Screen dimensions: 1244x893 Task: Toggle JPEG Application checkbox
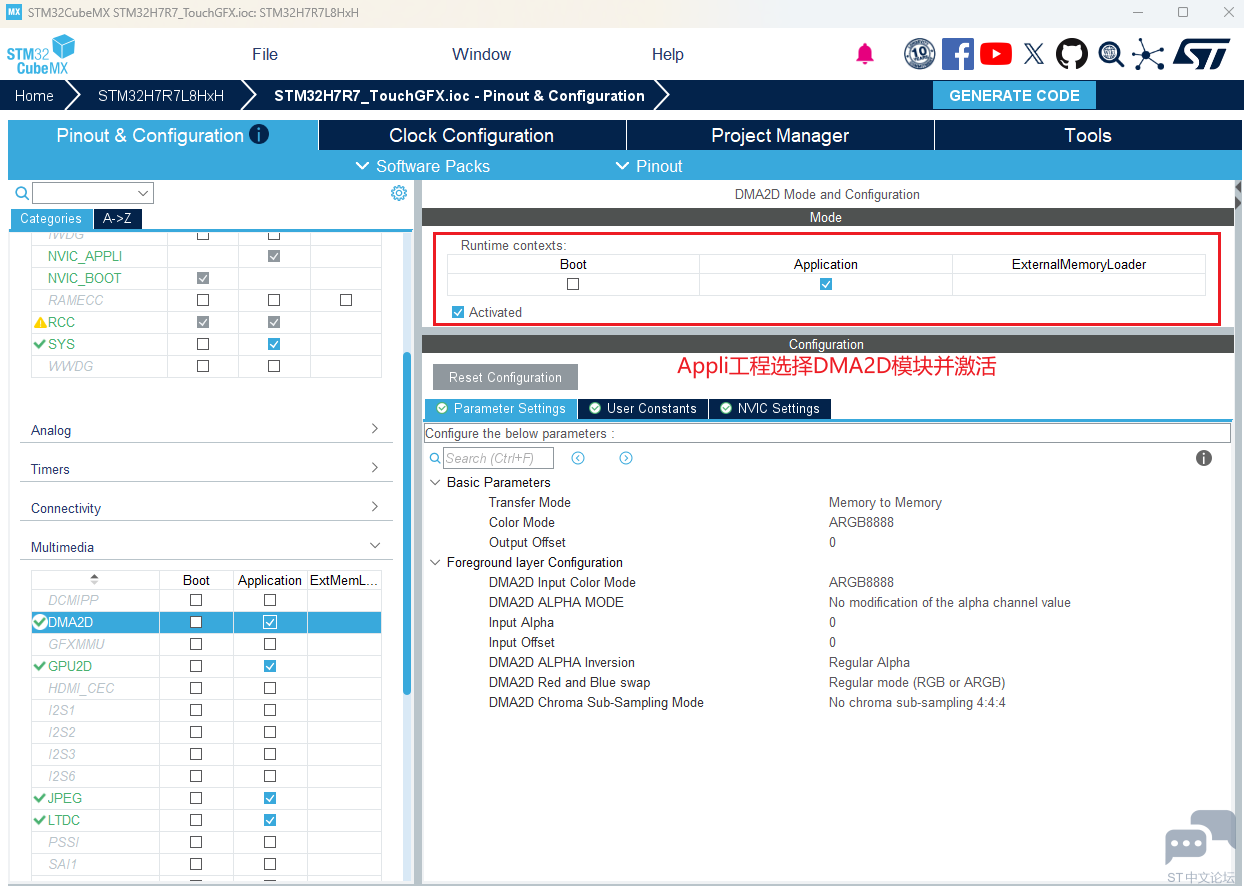(270, 798)
